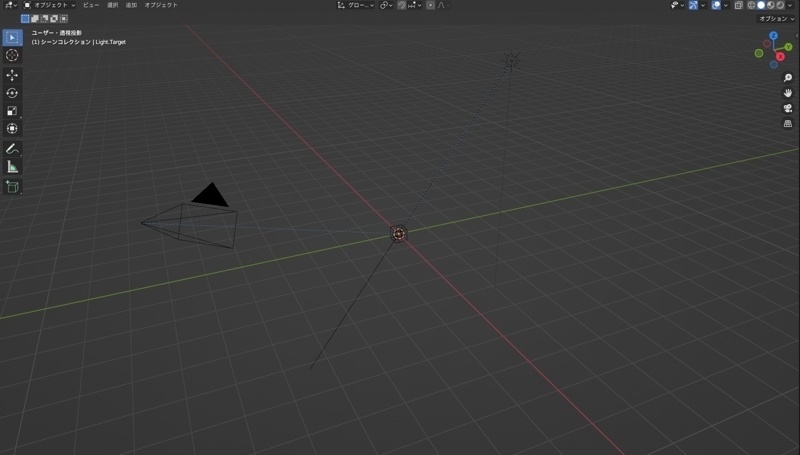The width and height of the screenshot is (800, 455).
Task: Switch to material preview shading
Action: click(770, 5)
